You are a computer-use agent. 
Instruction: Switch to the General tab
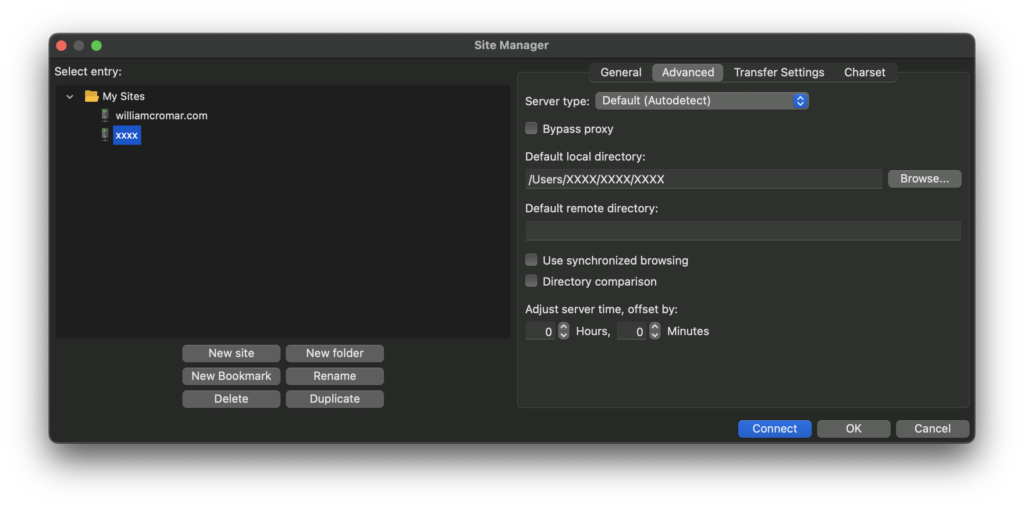pyautogui.click(x=620, y=73)
